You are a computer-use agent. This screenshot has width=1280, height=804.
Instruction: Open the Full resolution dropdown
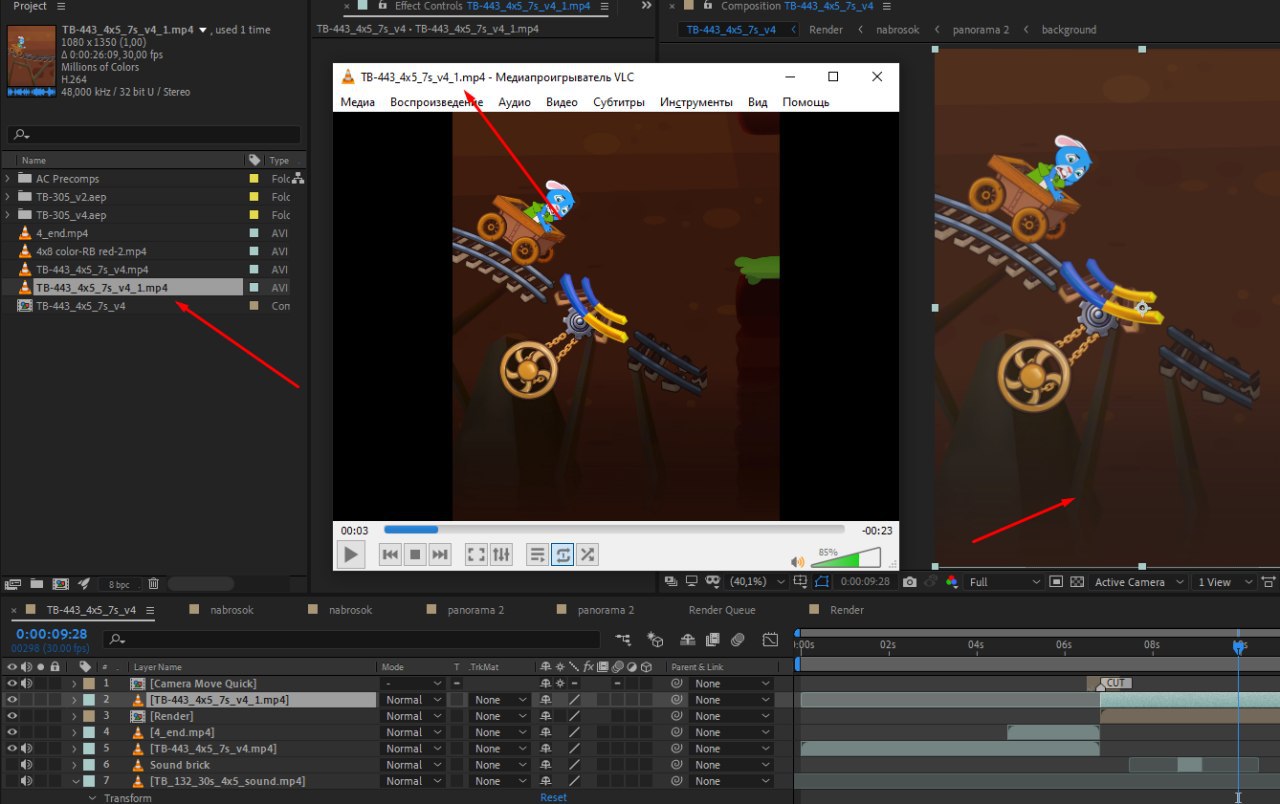1004,582
